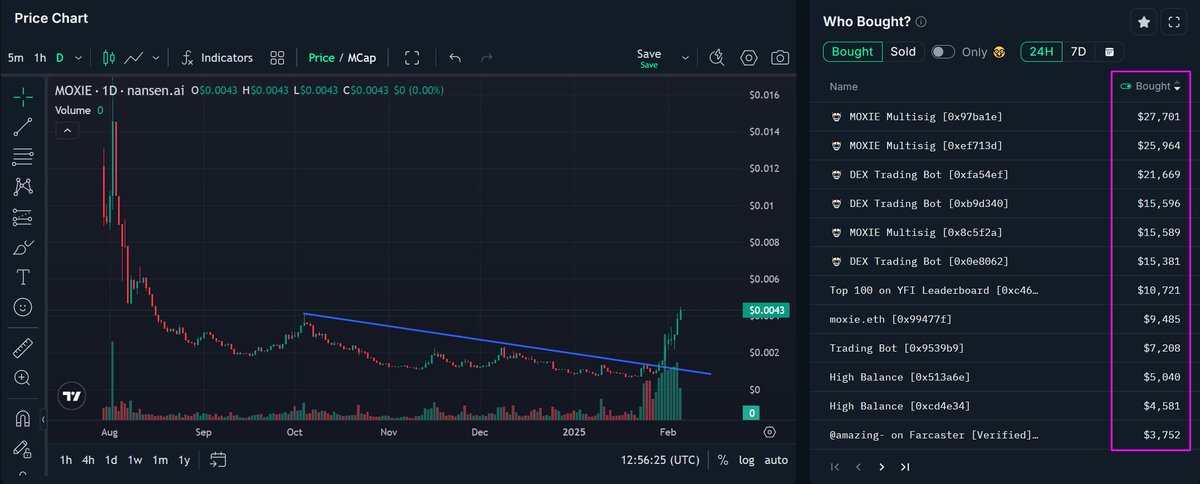Select the 7D timeframe tab
The width and height of the screenshot is (1200, 484).
click(1078, 51)
